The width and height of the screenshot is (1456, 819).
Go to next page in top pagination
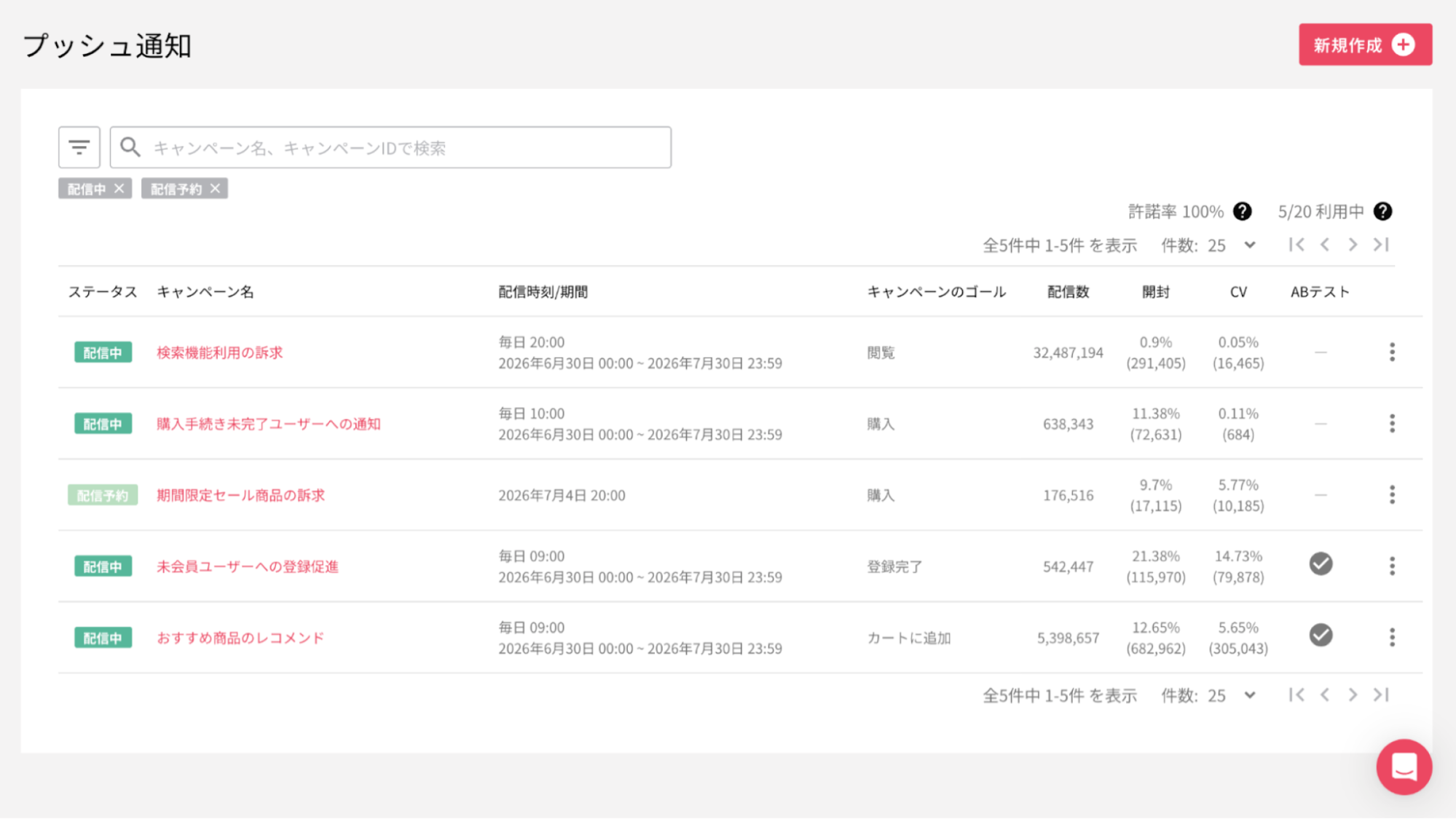(1353, 245)
